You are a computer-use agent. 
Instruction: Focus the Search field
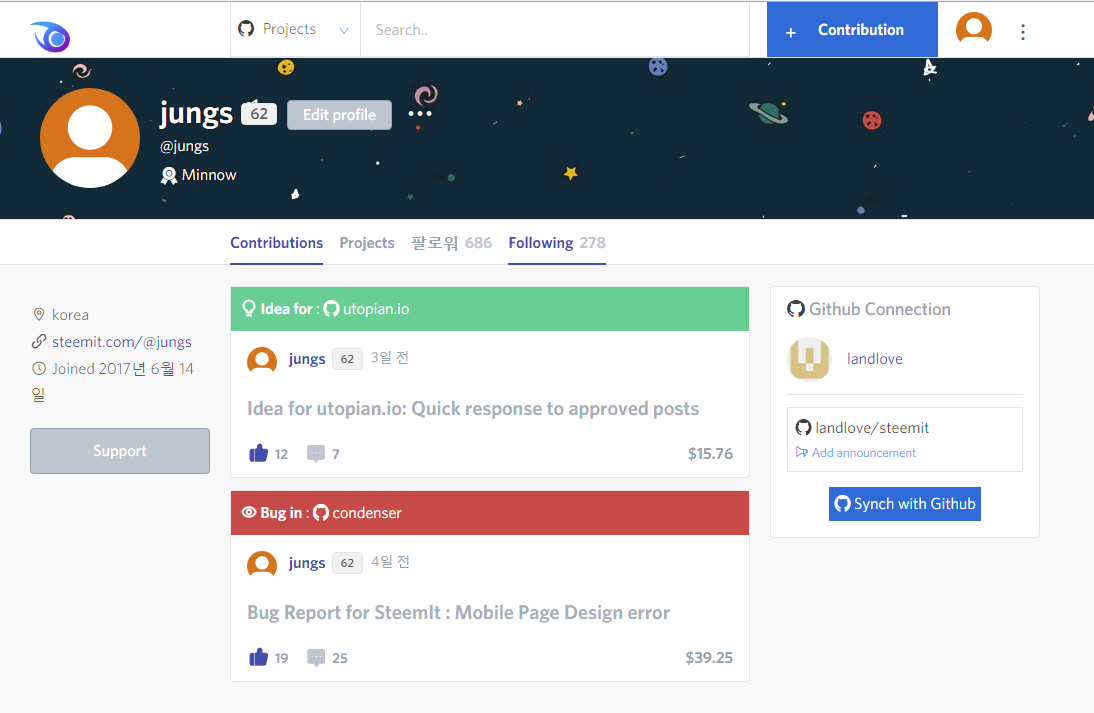(x=555, y=29)
